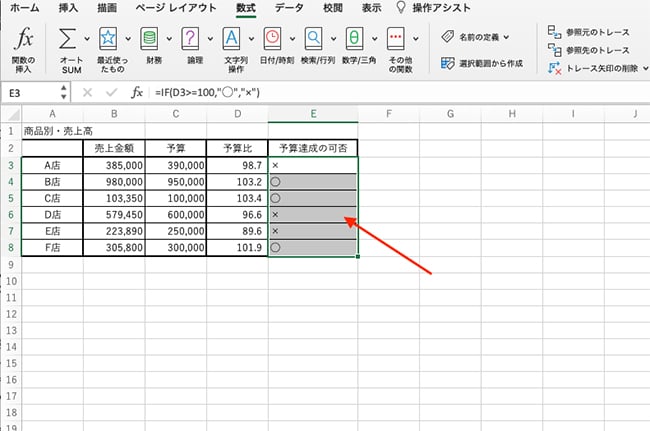The width and height of the screenshot is (650, 431).
Task: Click Create from Selection (選択範囲から作成) icon
Action: coord(448,63)
